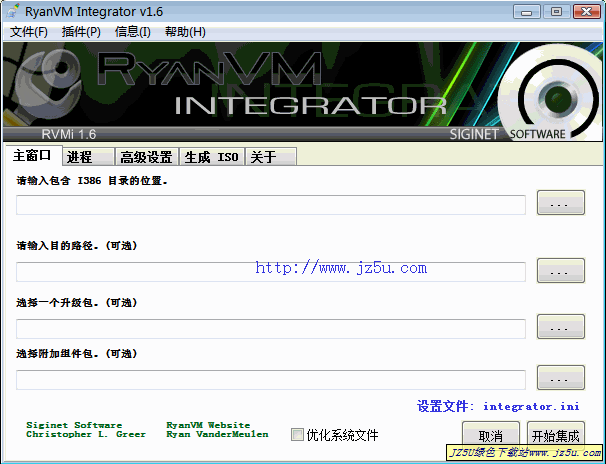Viewport: 606px width, 464px height.
Task: Click the 开始集成 button
Action: coord(556,435)
